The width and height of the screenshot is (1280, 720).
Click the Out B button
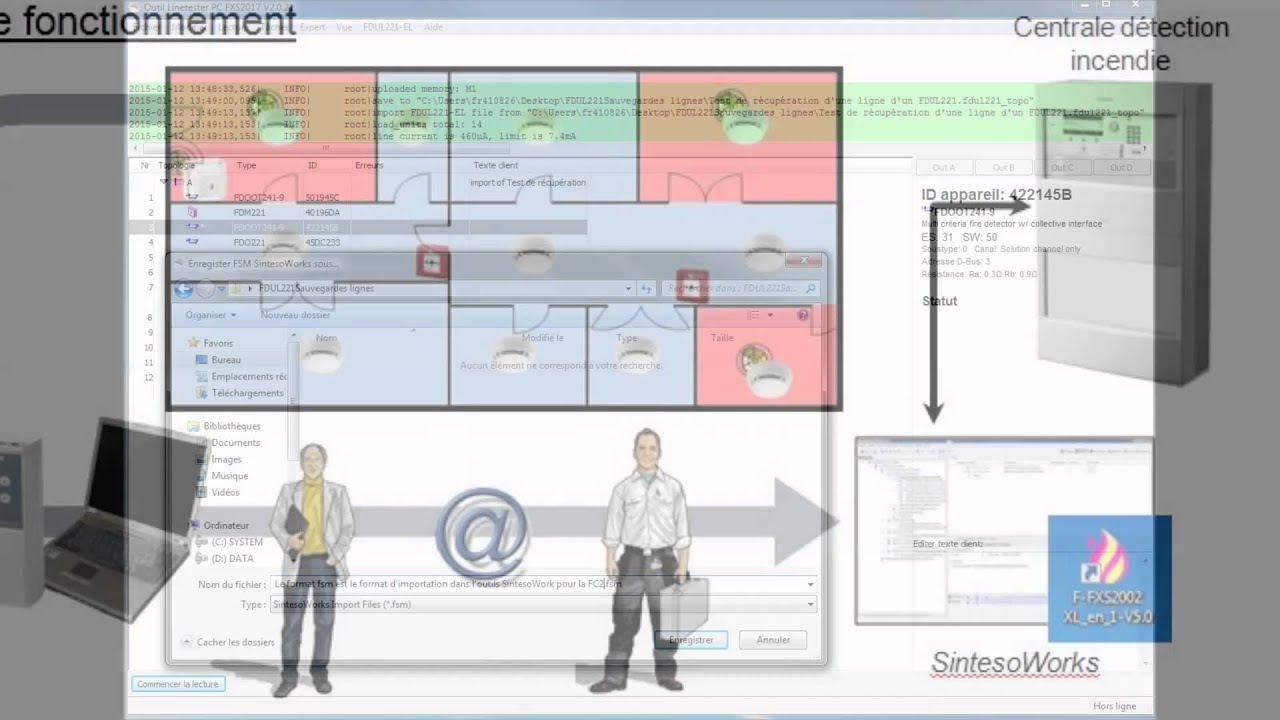point(1003,167)
